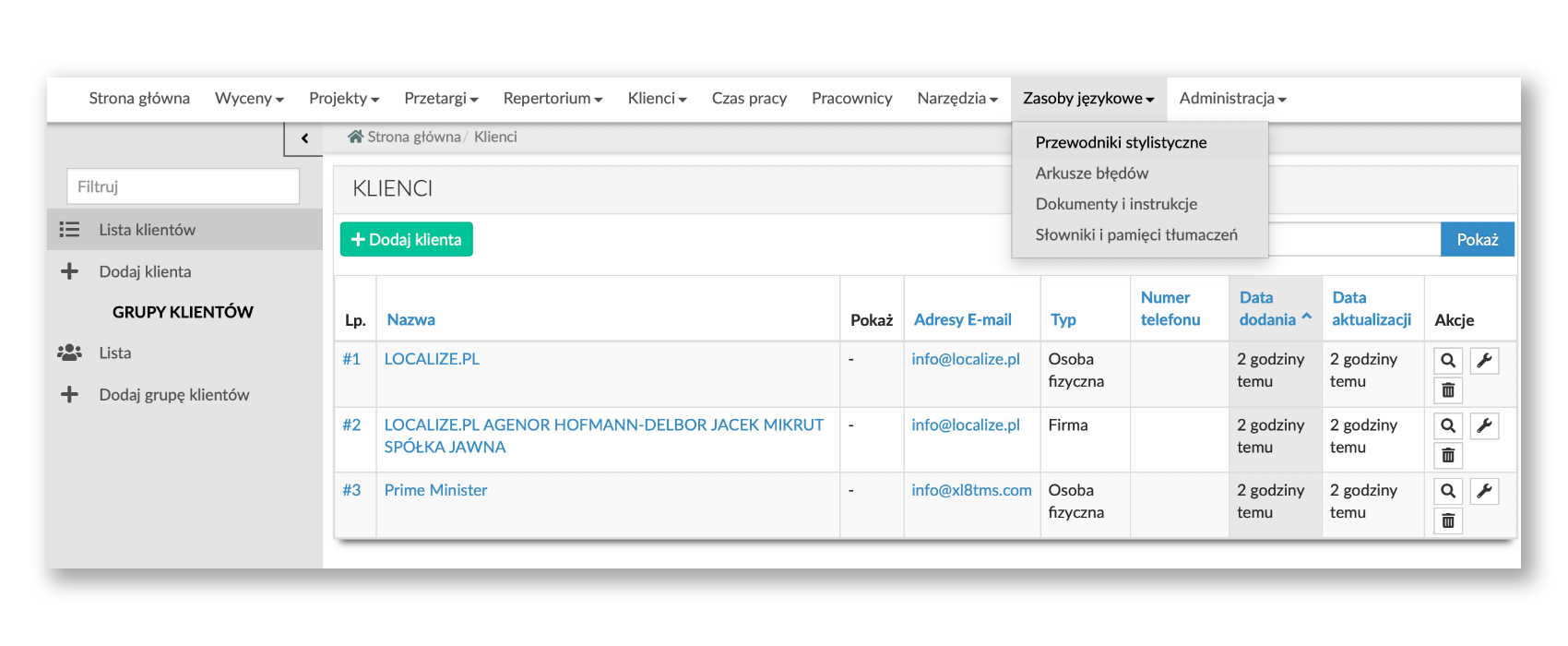Click the trash delete icon for row #1
Image resolution: width=1568 pixels, height=646 pixels.
point(1448,390)
